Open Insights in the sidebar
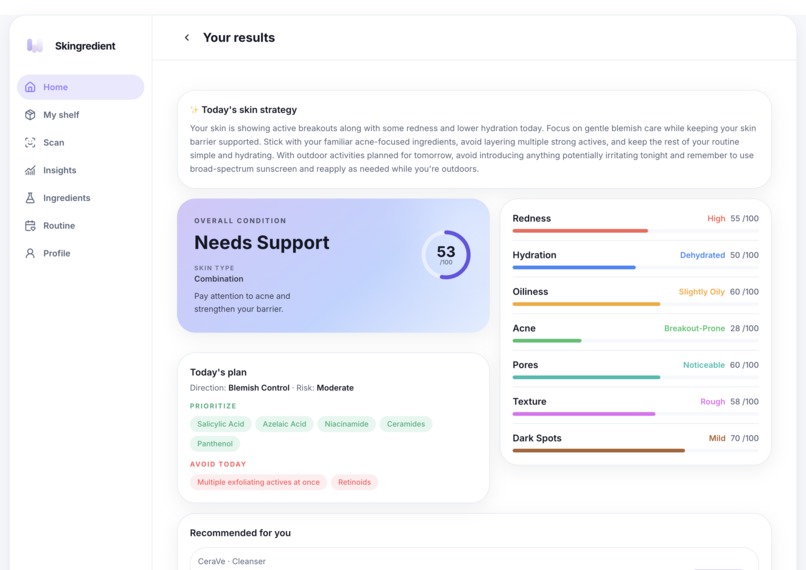 click(81, 170)
